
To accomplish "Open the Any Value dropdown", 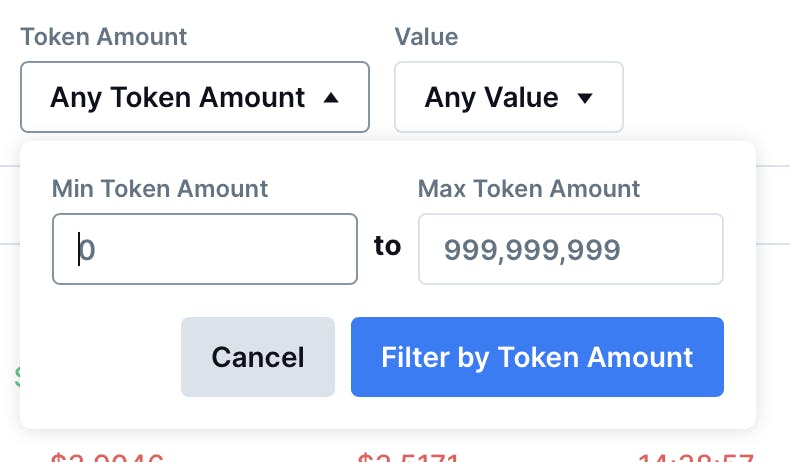I will (509, 97).
